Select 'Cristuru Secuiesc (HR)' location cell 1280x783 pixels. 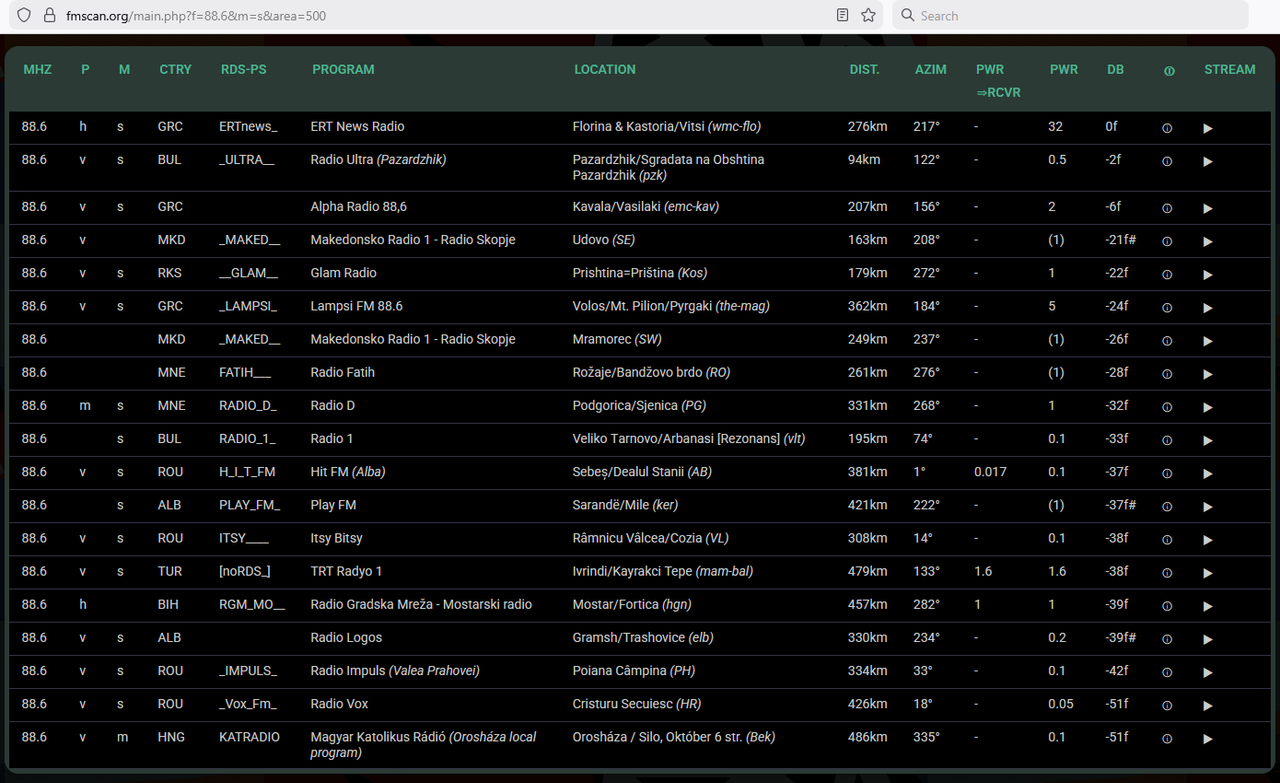[638, 703]
